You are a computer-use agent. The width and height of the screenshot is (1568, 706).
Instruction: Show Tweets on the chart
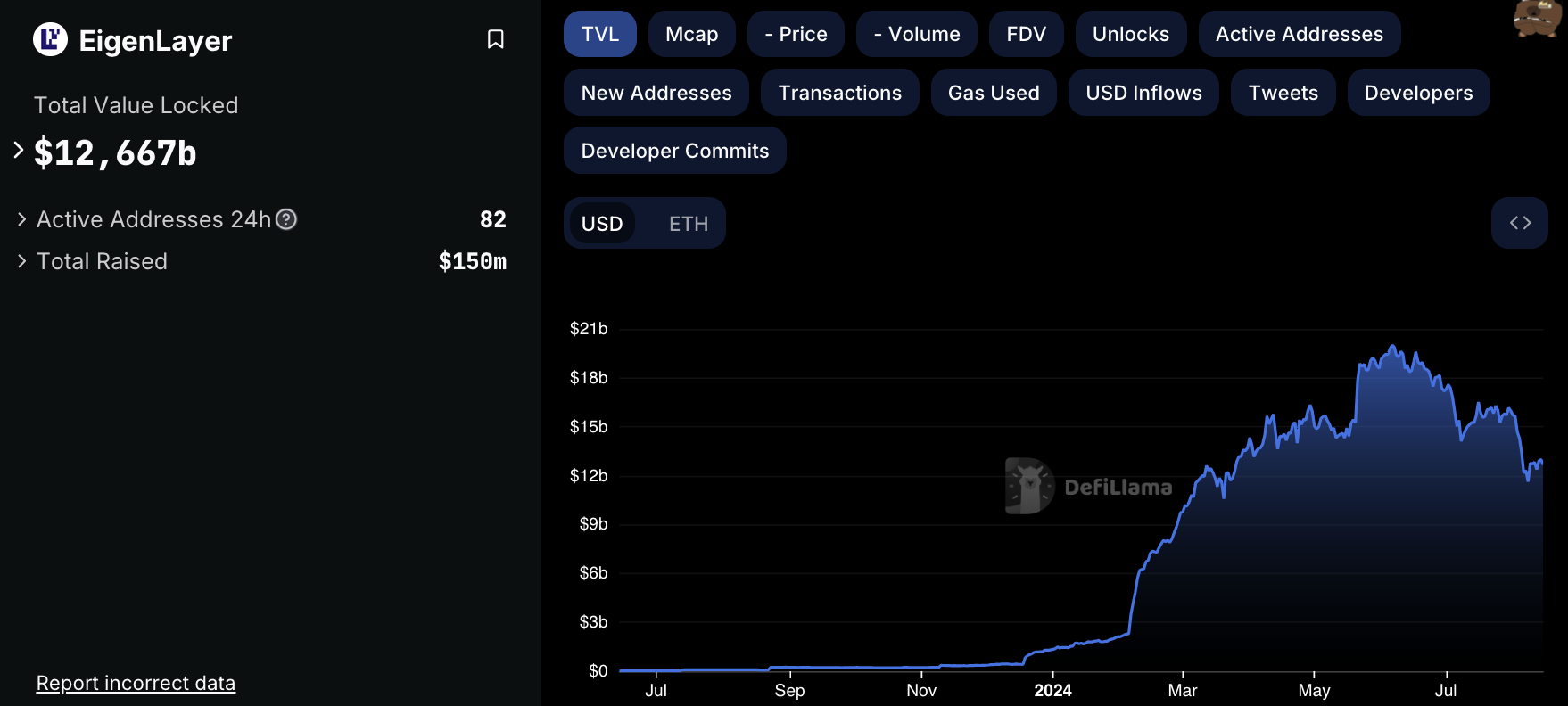pos(1283,93)
